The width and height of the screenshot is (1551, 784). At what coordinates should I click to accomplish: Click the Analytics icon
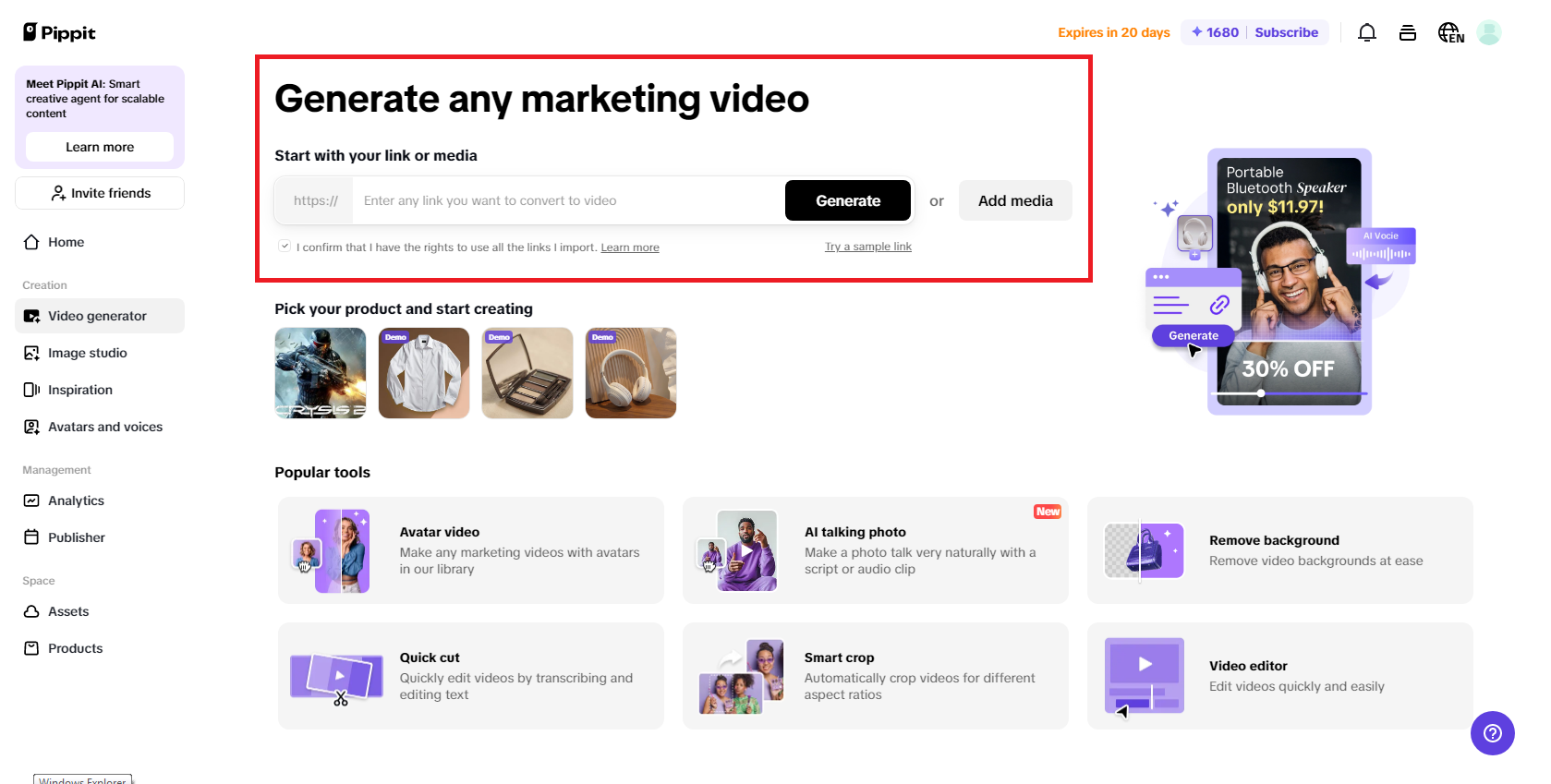coord(31,501)
